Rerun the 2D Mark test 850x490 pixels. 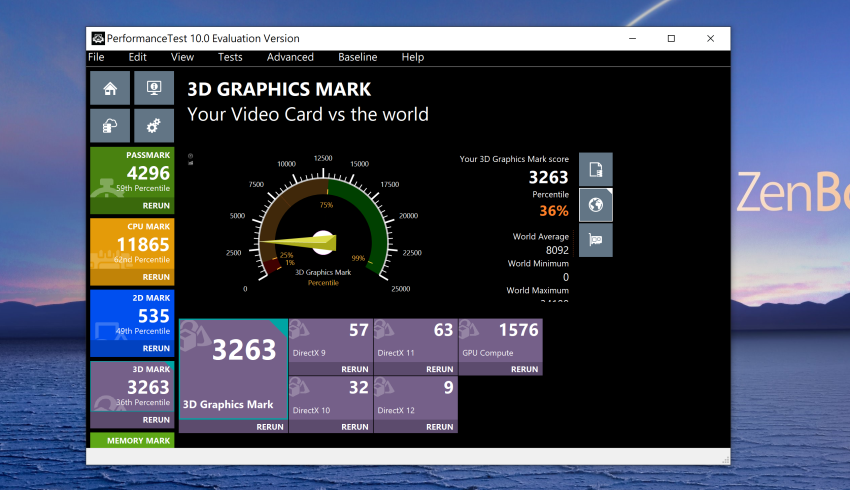tap(156, 349)
